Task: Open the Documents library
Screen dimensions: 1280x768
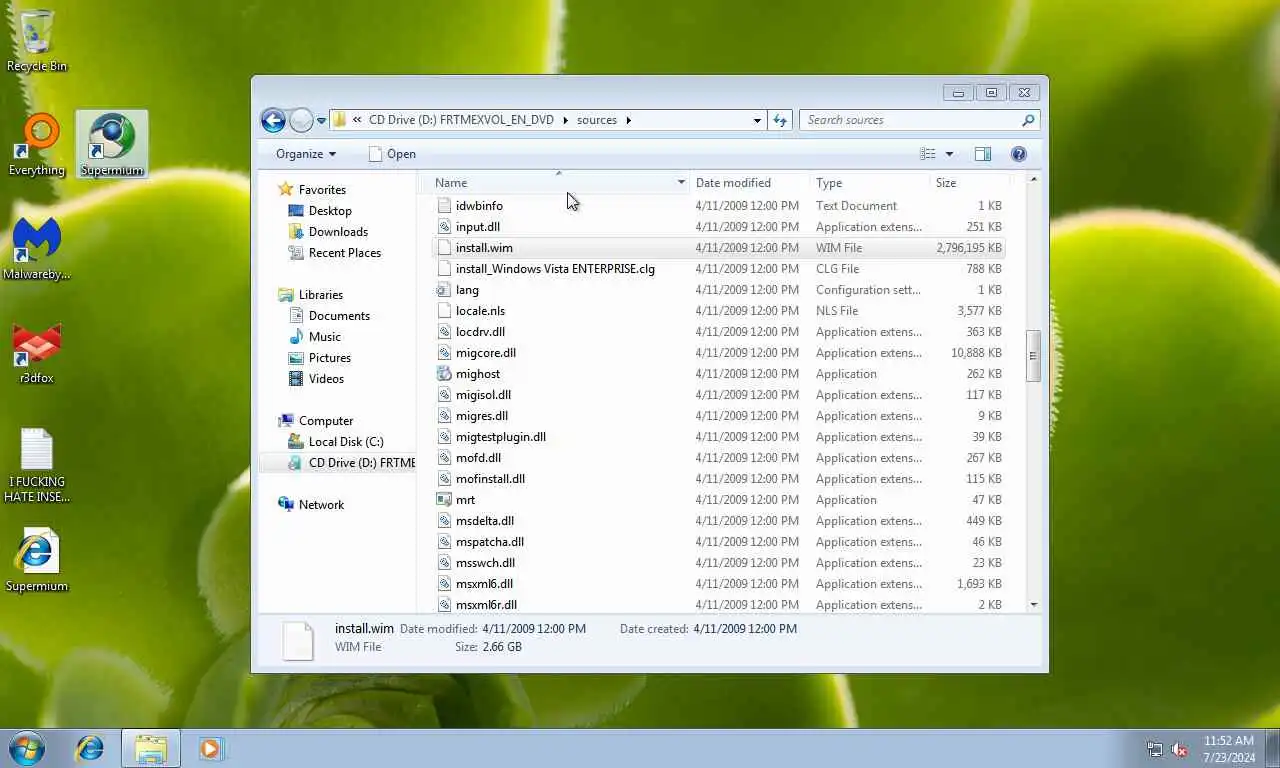Action: (330, 316)
